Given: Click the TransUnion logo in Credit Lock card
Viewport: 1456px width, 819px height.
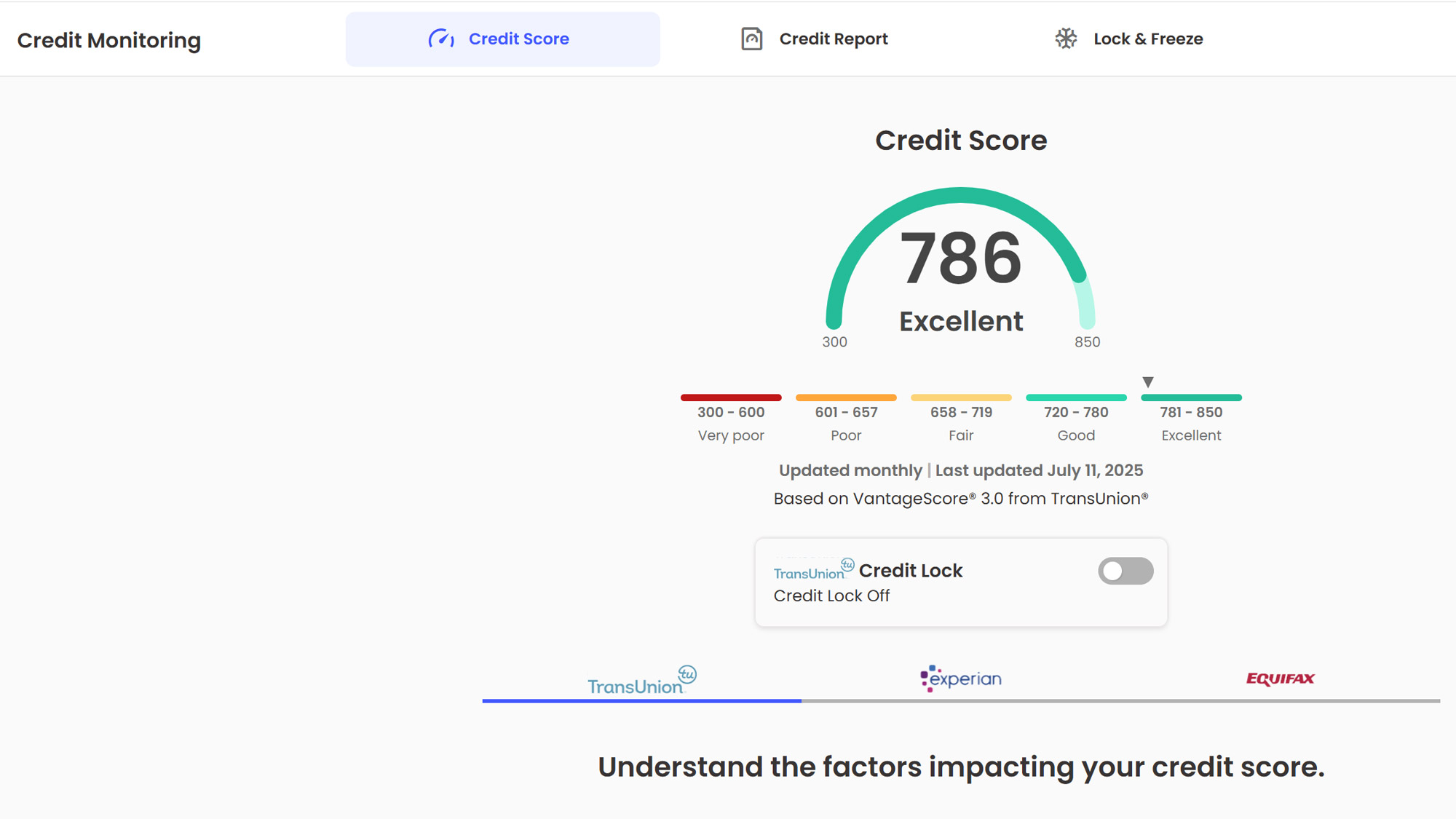Looking at the screenshot, I should (813, 570).
